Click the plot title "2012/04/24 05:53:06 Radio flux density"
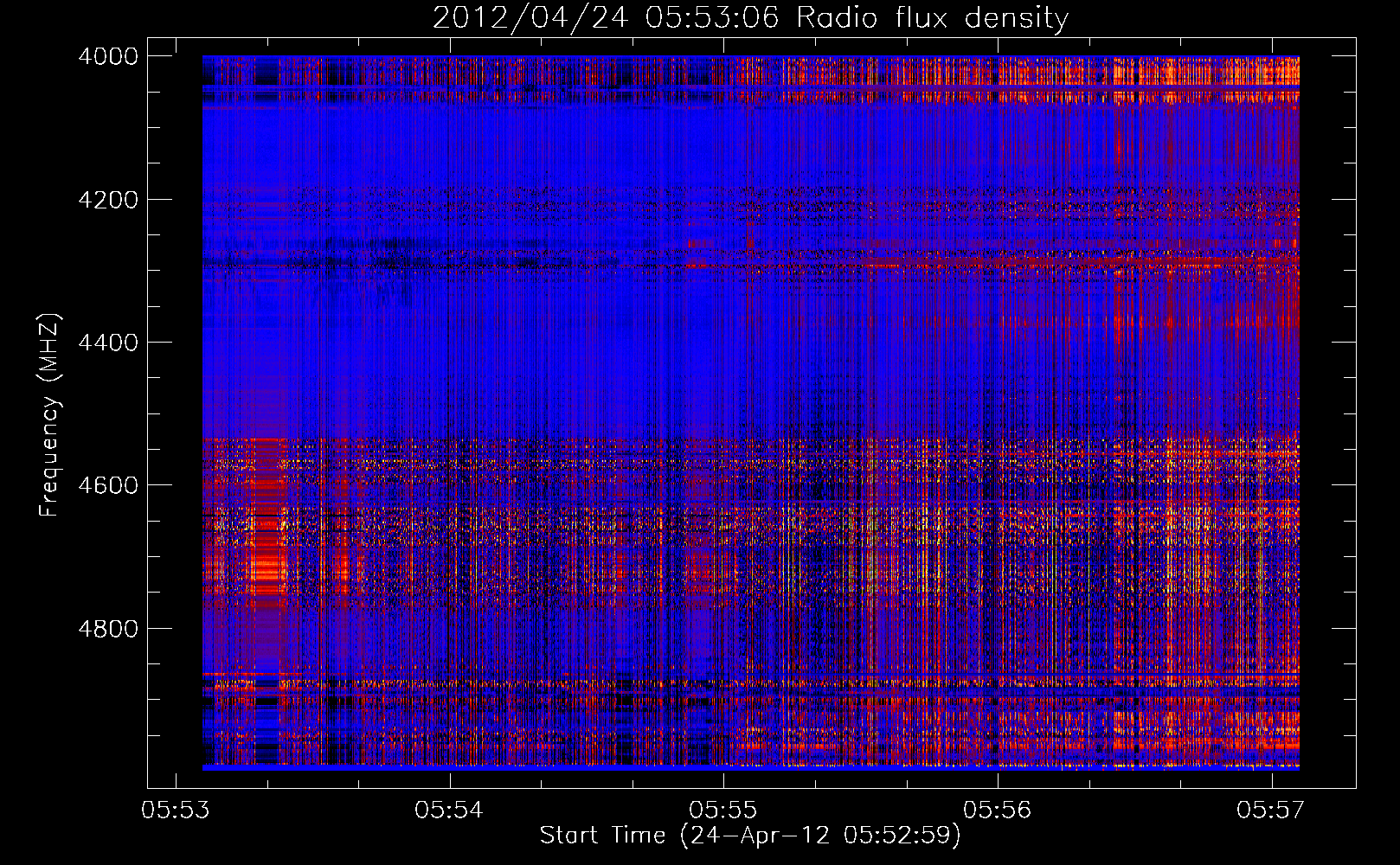This screenshot has width=1400, height=865. [x=750, y=17]
